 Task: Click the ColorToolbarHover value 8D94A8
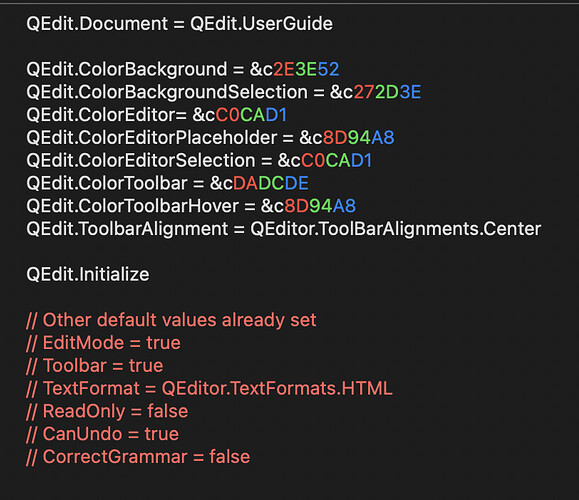click(320, 206)
